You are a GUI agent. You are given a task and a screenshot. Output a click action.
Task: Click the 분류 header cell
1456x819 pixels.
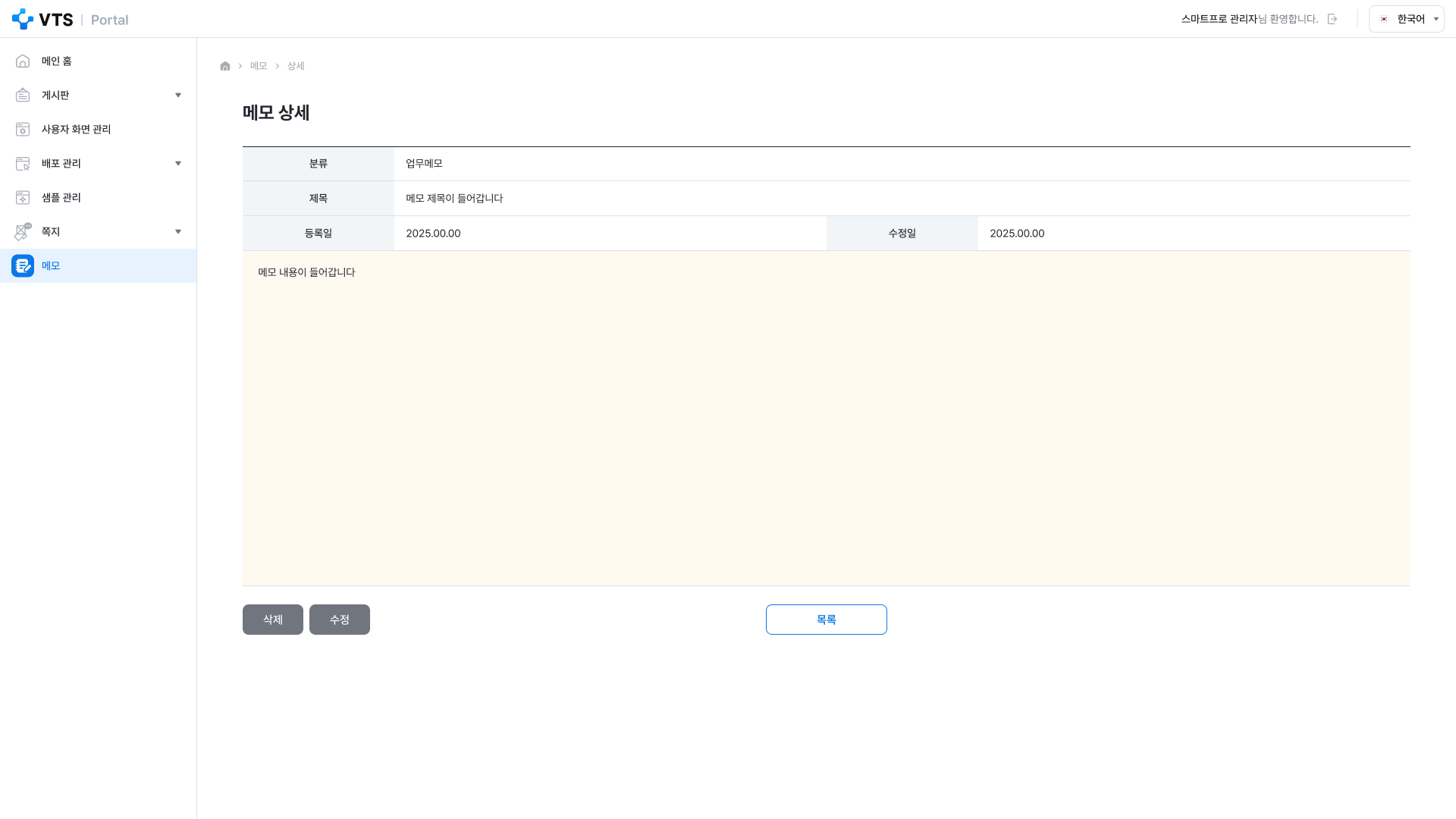coord(318,164)
